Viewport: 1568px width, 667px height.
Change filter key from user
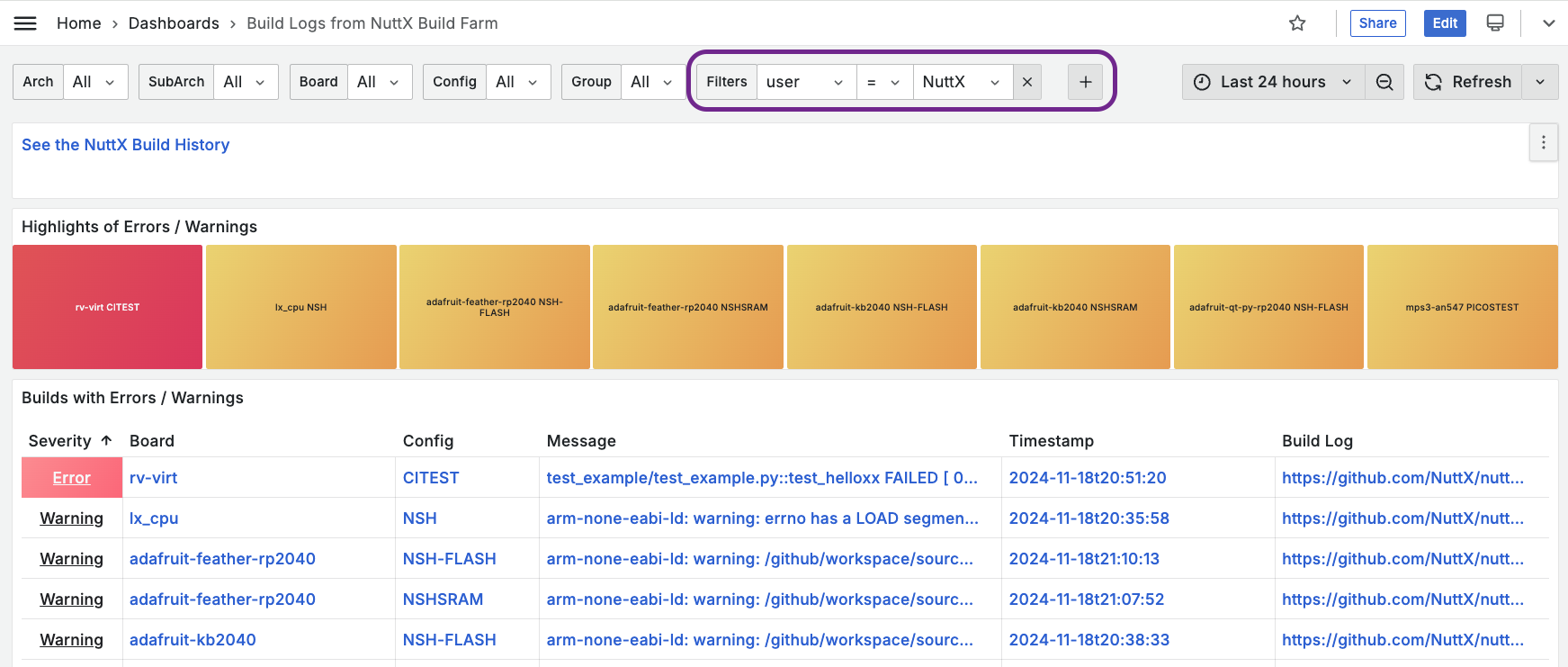click(806, 82)
